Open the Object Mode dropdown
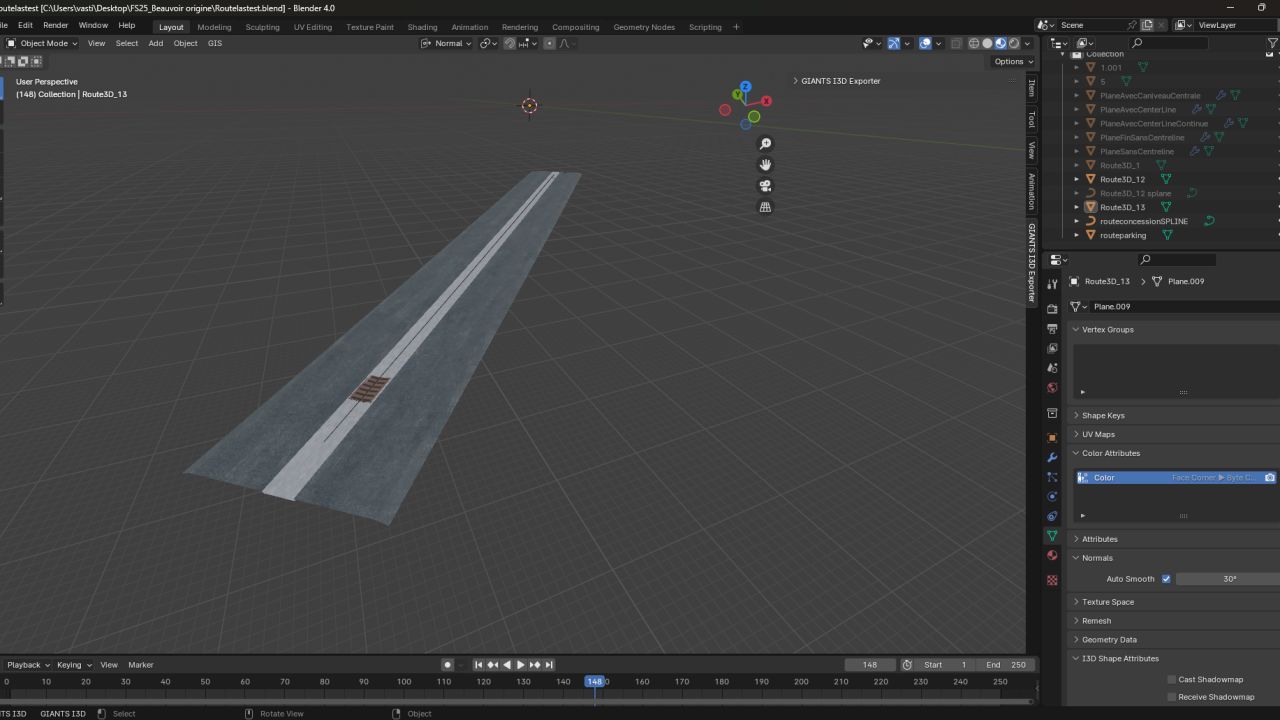This screenshot has width=1280, height=720. tap(42, 43)
